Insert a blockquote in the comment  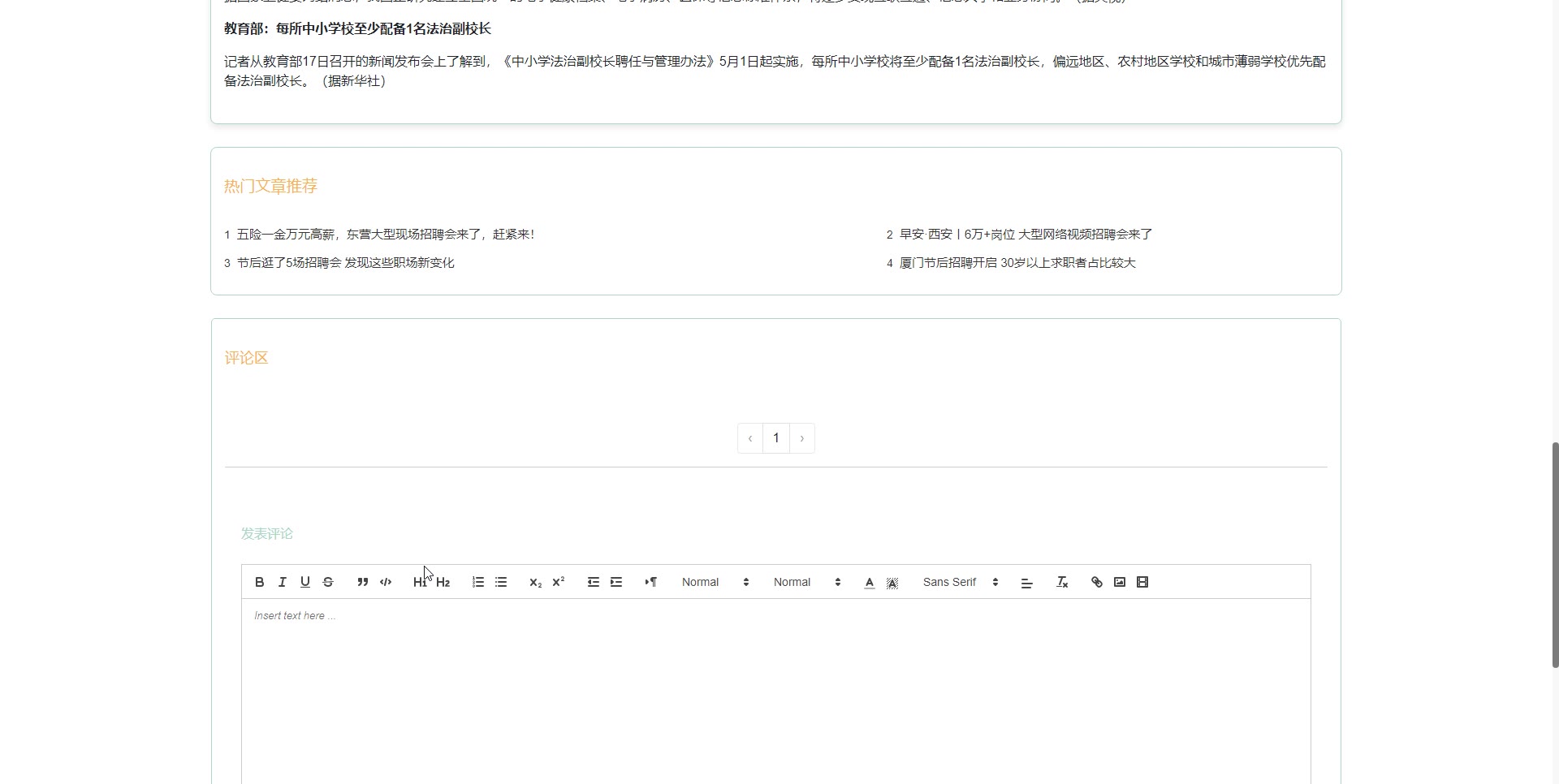click(x=363, y=582)
